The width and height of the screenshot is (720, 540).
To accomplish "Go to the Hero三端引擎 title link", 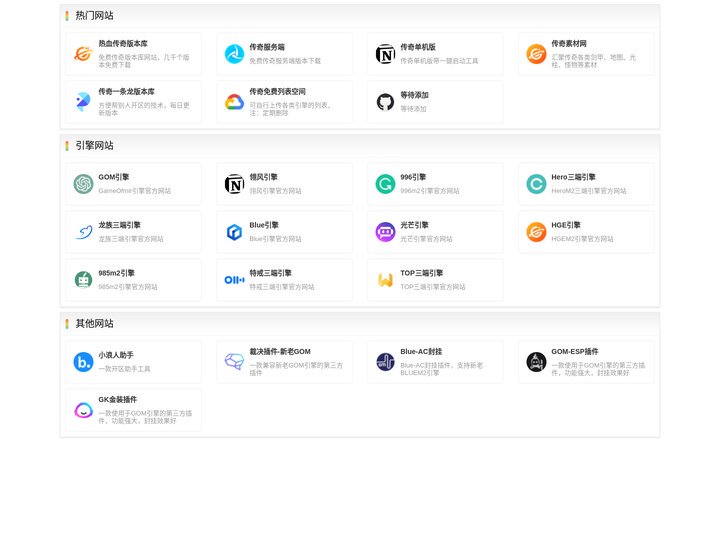I will coord(573,177).
